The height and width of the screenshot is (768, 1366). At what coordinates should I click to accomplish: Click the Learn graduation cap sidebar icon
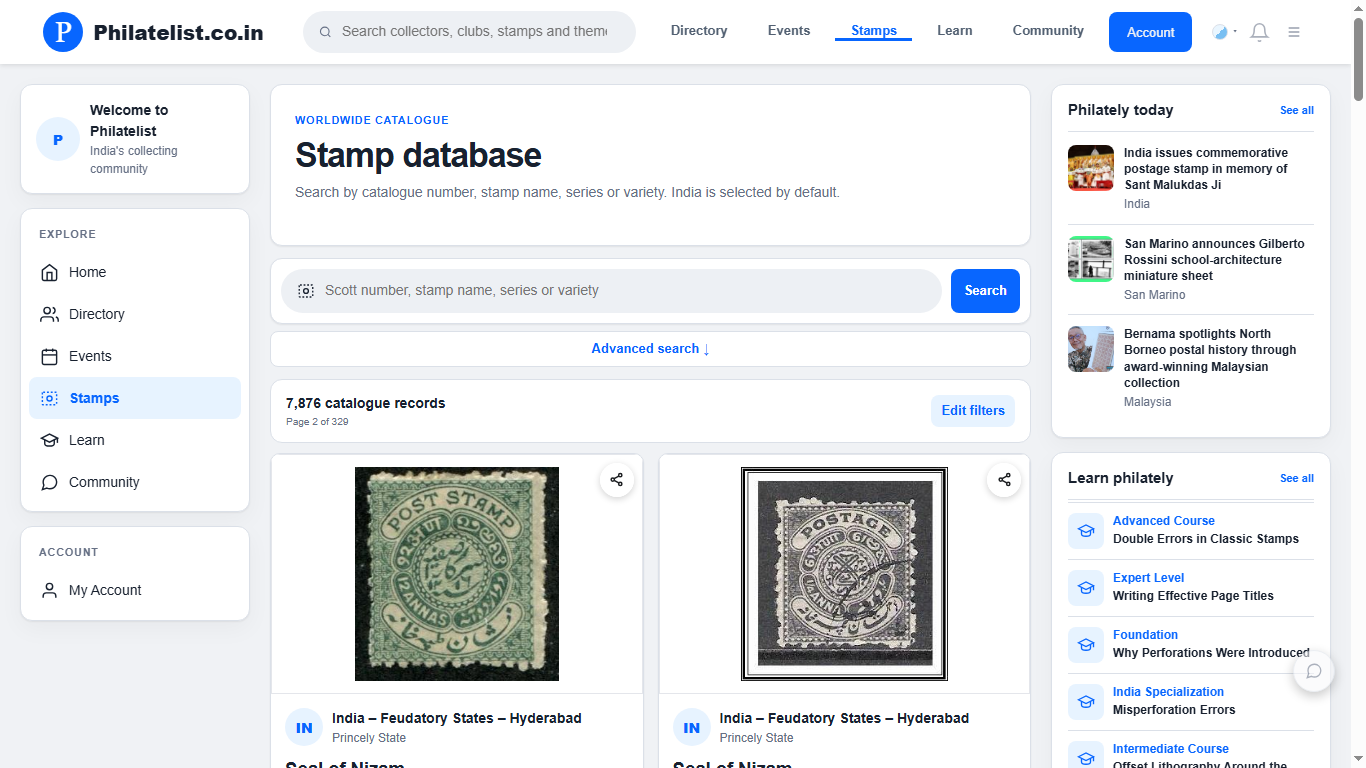tap(49, 440)
